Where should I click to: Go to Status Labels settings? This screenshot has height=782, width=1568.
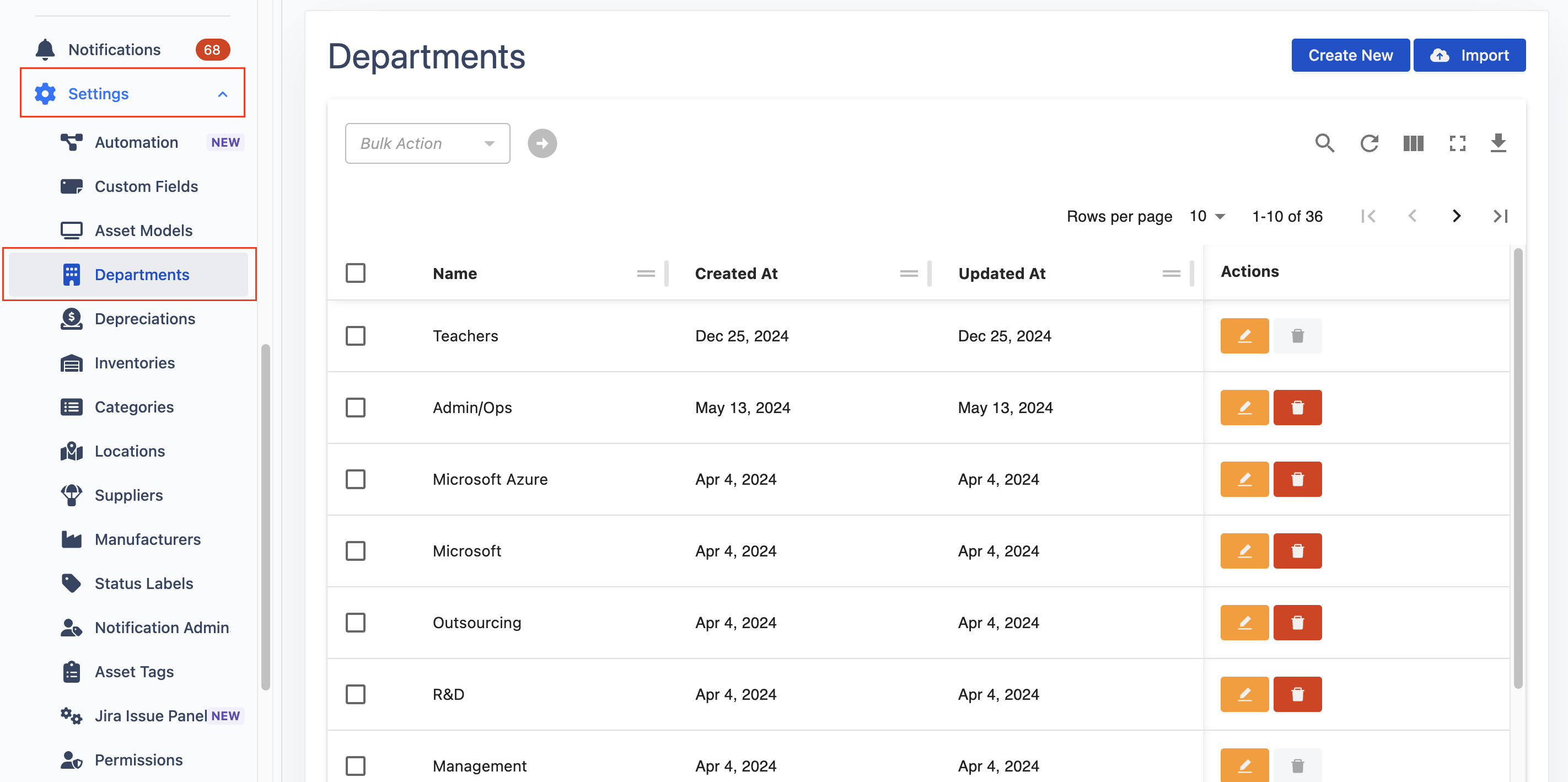(x=144, y=583)
